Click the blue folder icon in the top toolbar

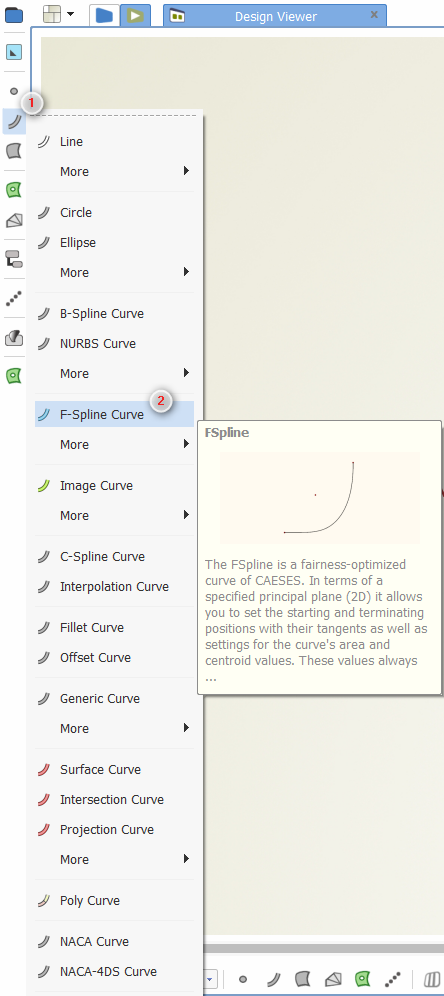pos(104,15)
